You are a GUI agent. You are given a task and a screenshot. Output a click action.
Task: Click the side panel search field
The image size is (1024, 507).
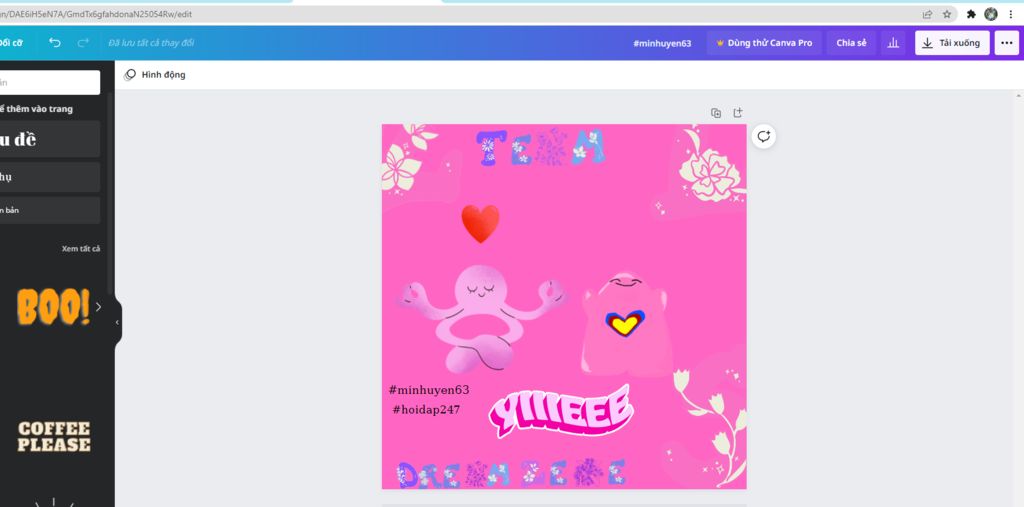50,82
